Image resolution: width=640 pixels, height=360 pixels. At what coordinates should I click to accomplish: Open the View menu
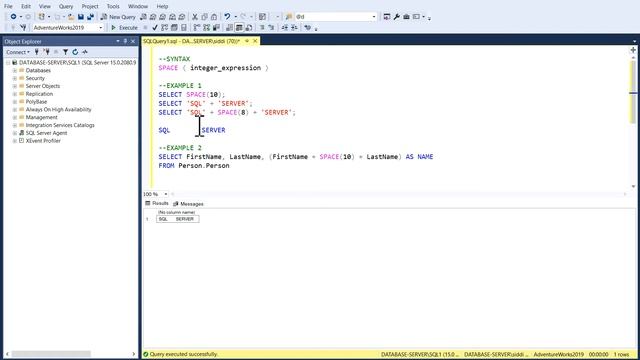(44, 6)
